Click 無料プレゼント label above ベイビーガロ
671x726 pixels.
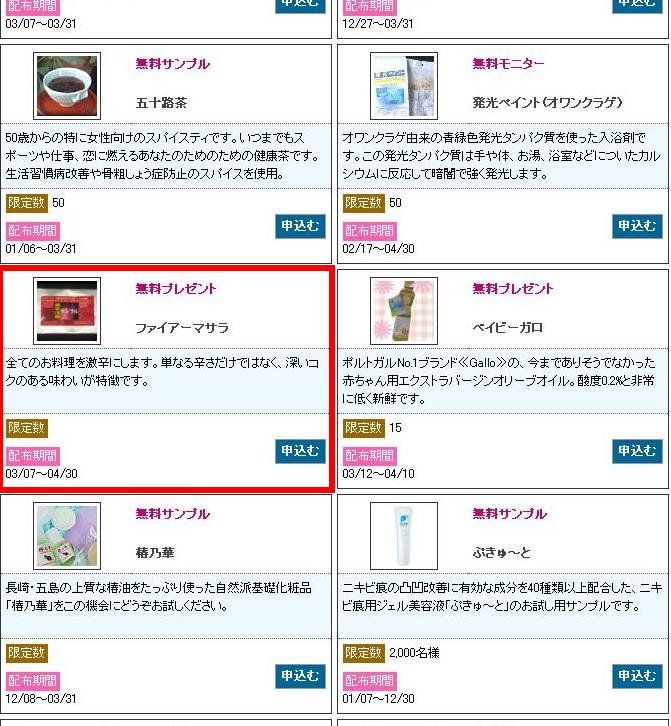point(513,288)
